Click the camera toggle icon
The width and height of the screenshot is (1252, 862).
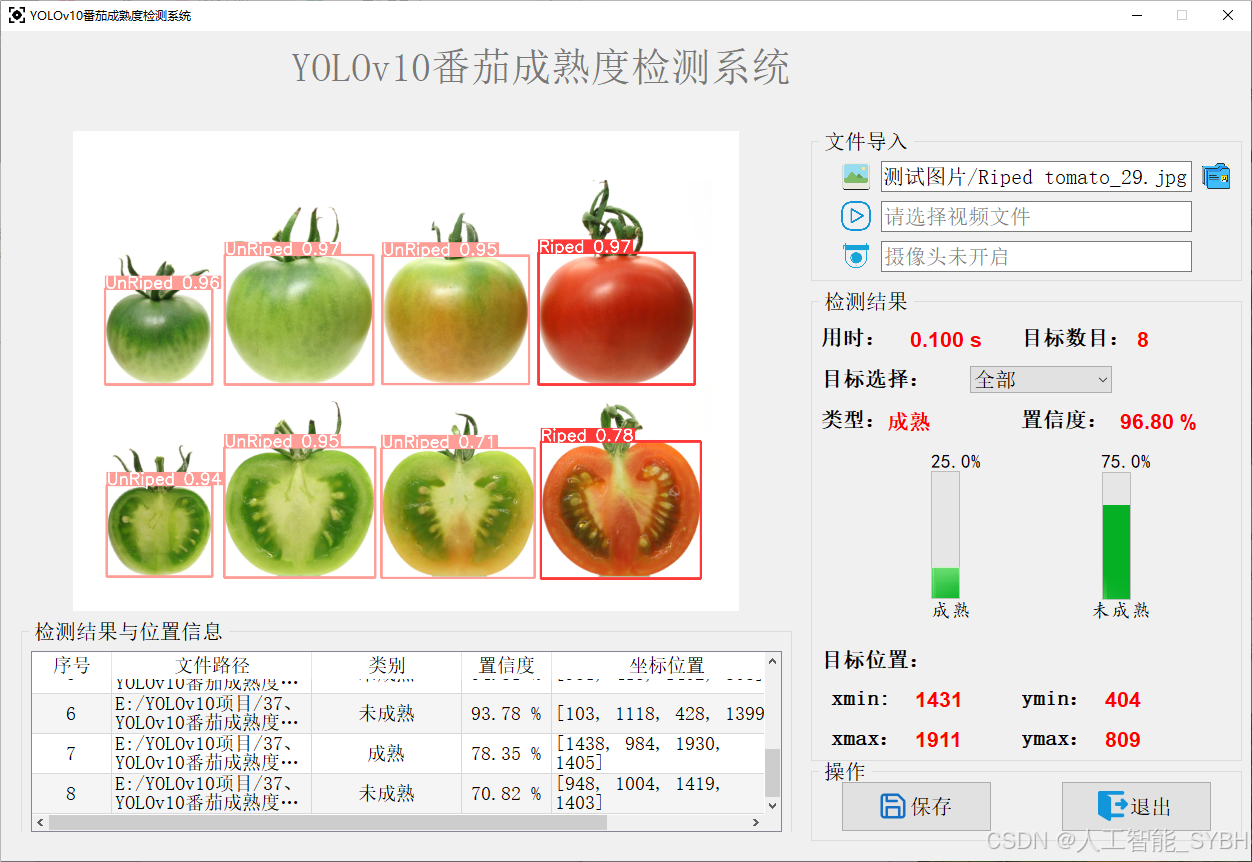[x=856, y=256]
